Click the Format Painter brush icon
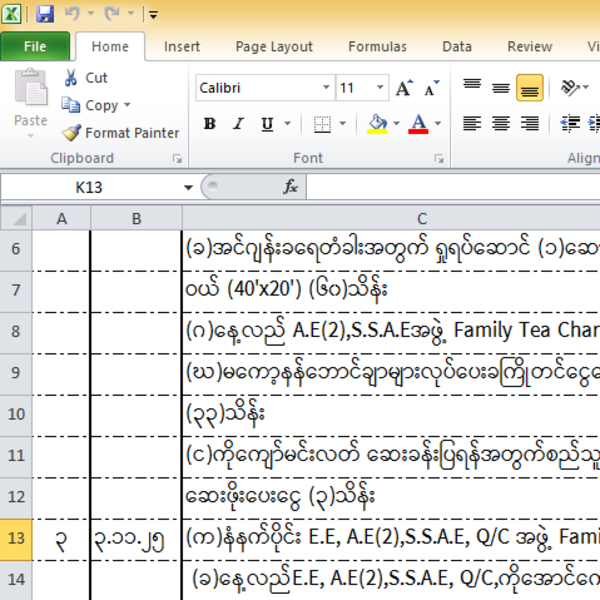Screen dimensions: 600x600 click(x=71, y=133)
